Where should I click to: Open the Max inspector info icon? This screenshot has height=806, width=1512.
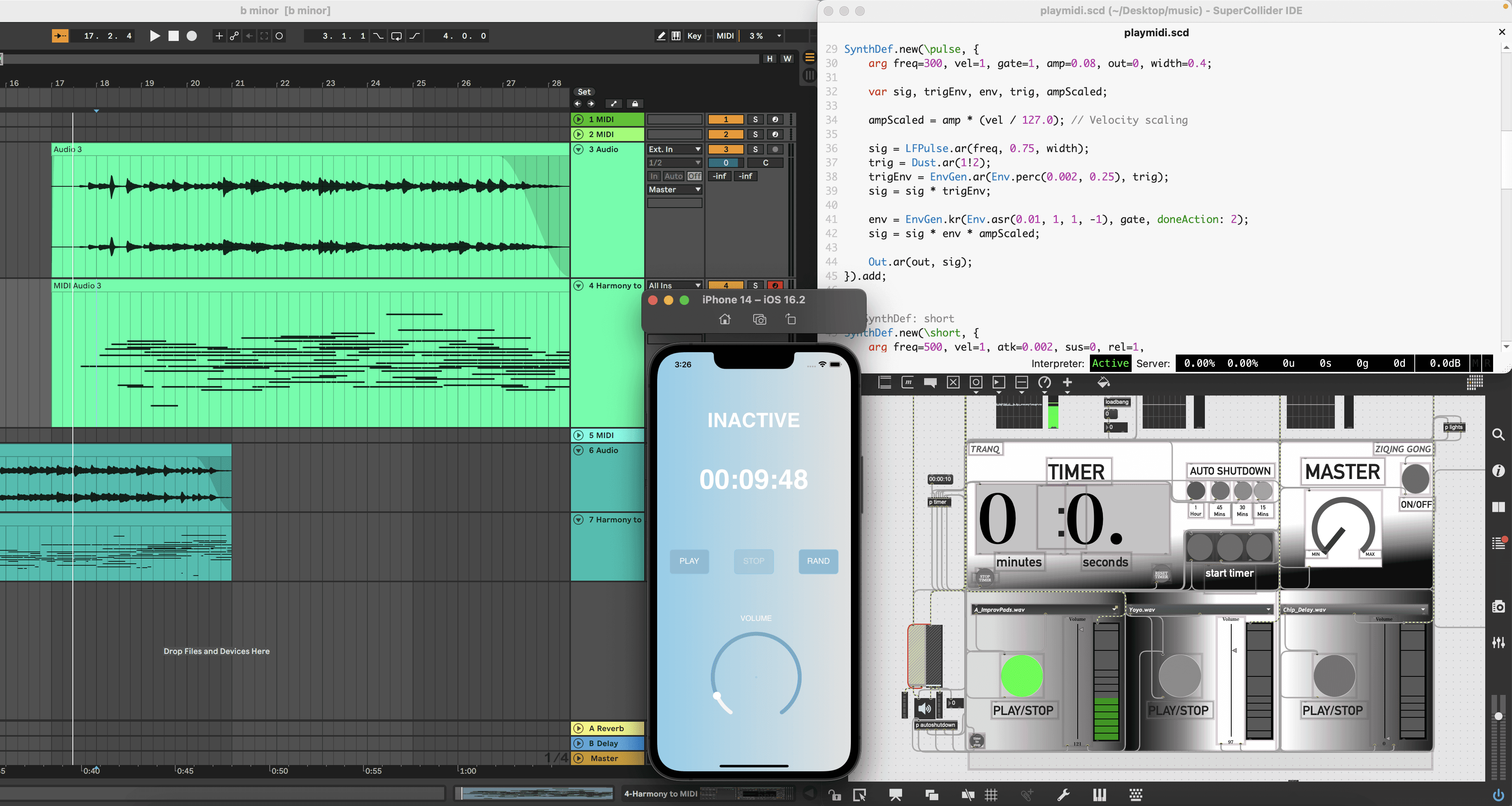point(1498,471)
